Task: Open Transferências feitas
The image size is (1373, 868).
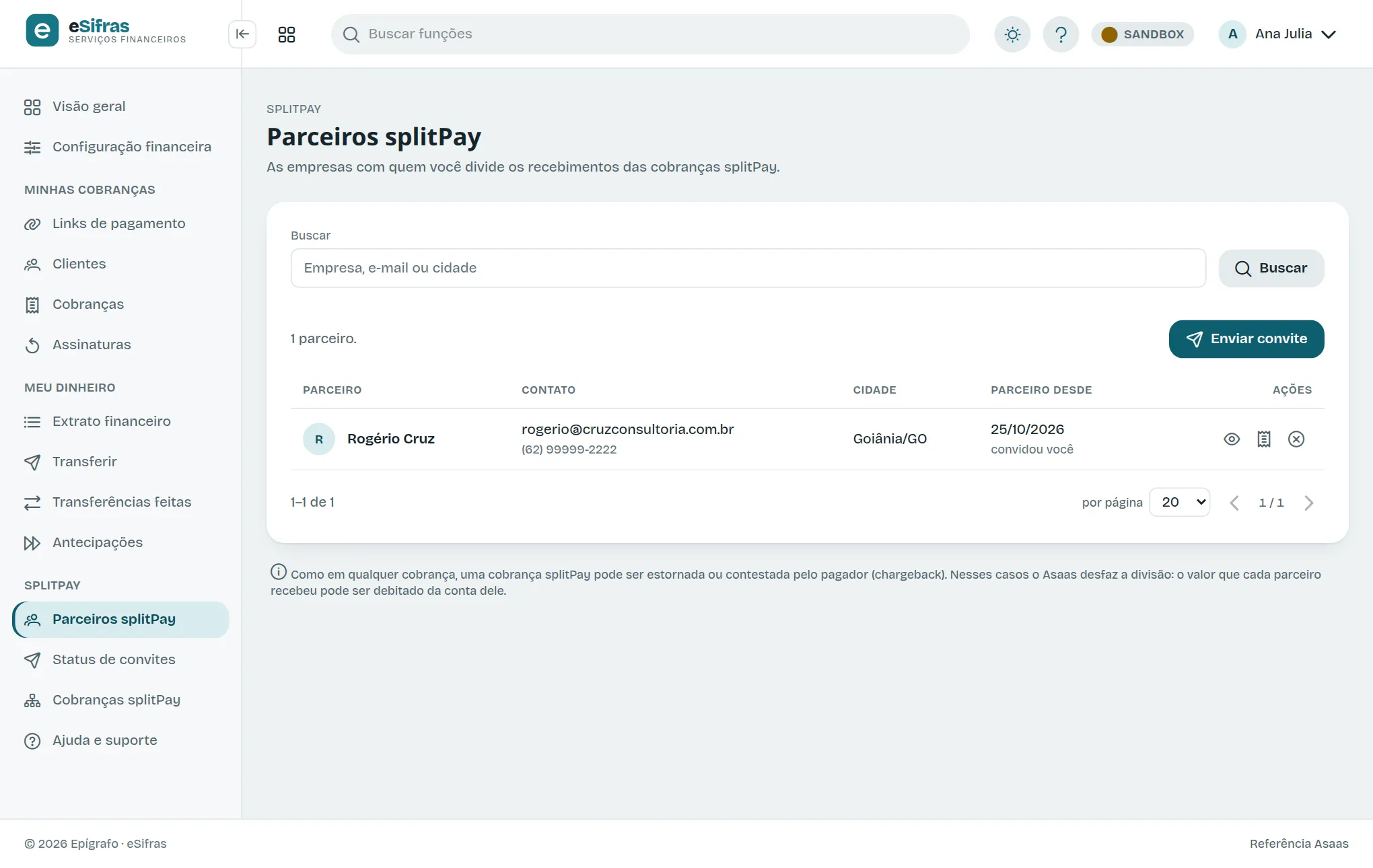Action: (x=120, y=502)
